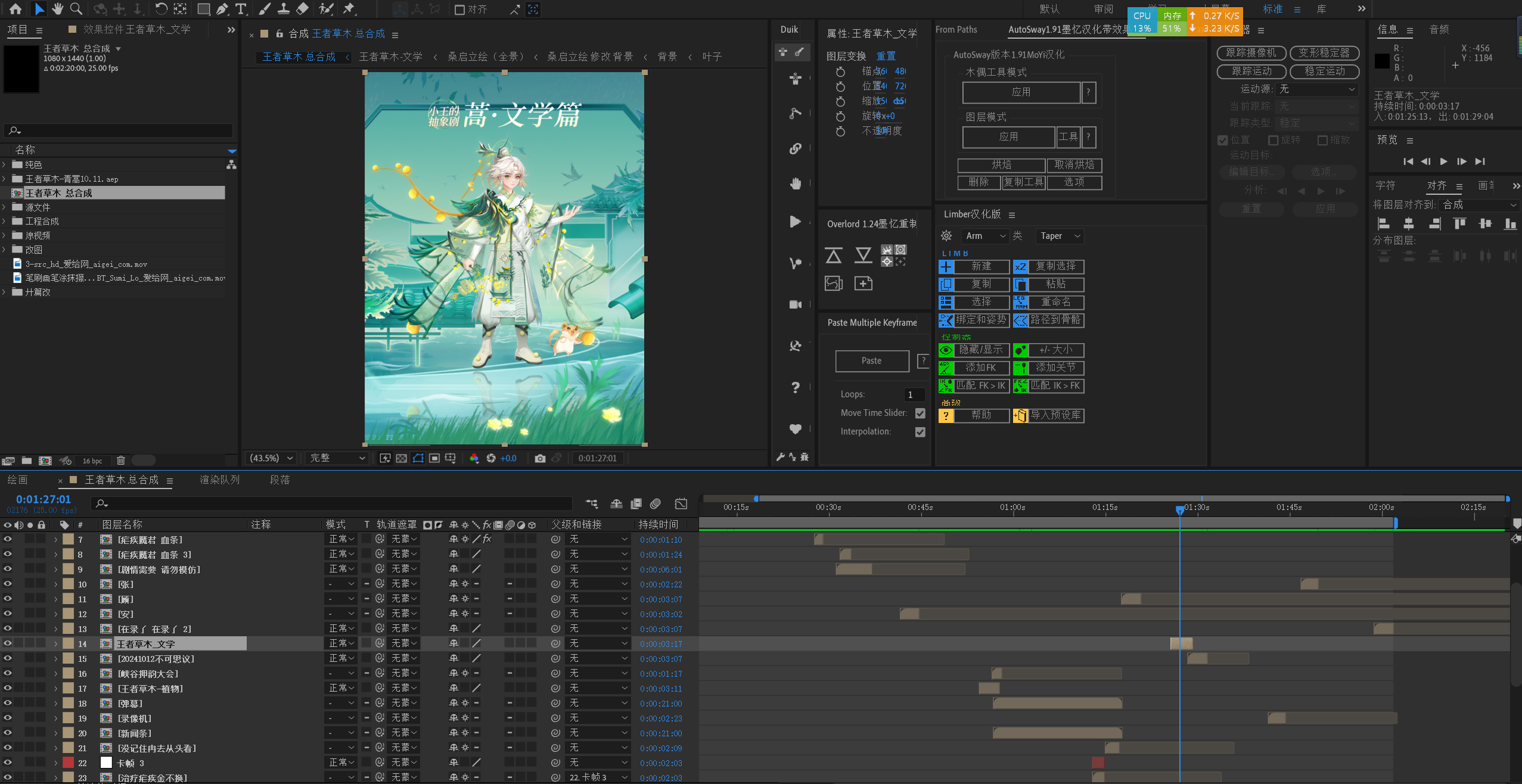Viewport: 1522px width, 784px height.
Task: Select the Pen tool
Action: pyautogui.click(x=222, y=9)
